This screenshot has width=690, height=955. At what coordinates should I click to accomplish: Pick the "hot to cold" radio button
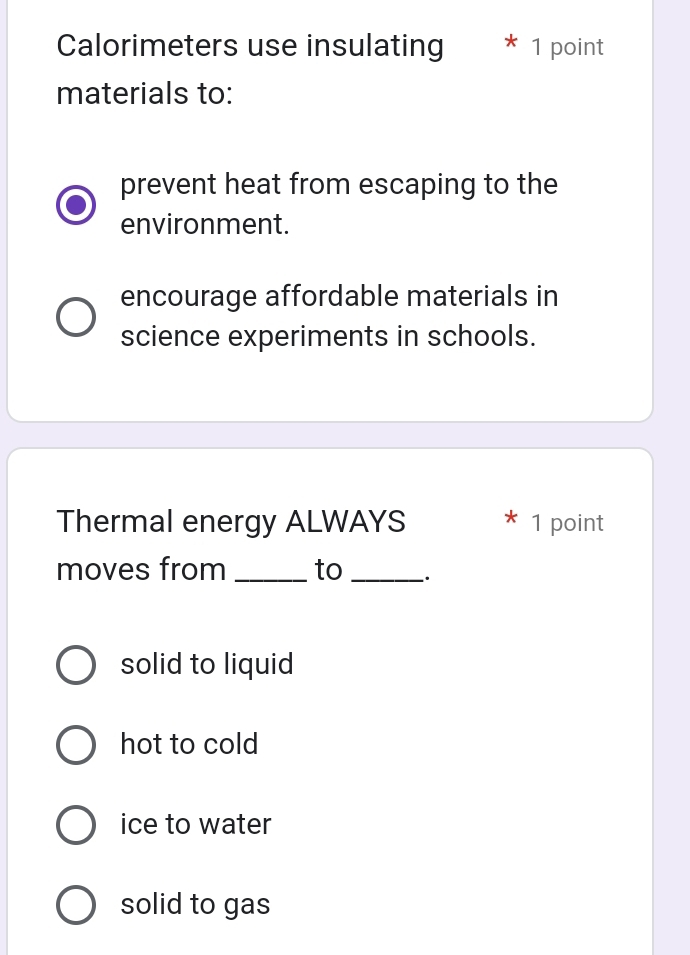pyautogui.click(x=76, y=745)
